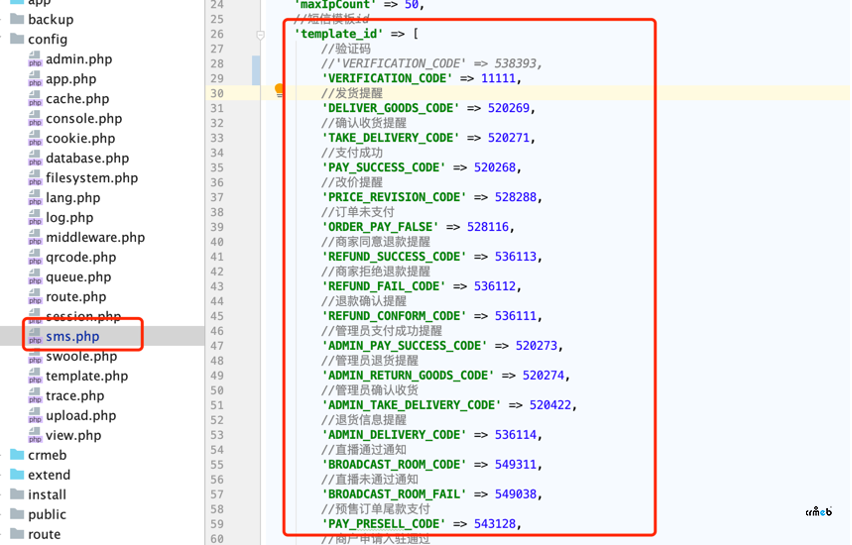Select the public folder in tree
The height and width of the screenshot is (545, 852).
47,514
